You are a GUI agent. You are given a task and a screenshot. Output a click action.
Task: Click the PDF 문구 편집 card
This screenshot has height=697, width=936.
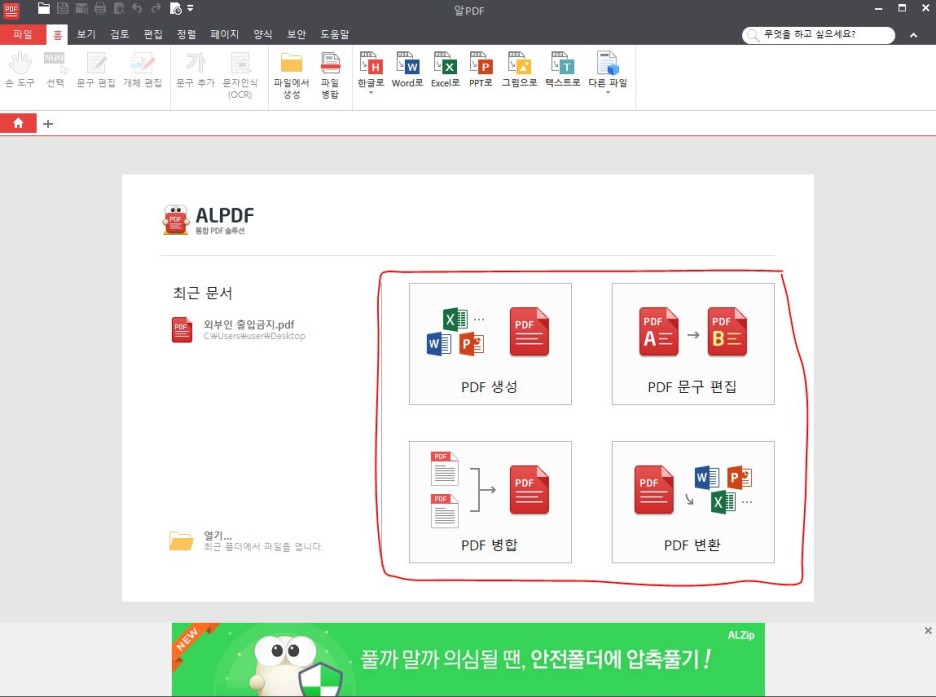693,344
